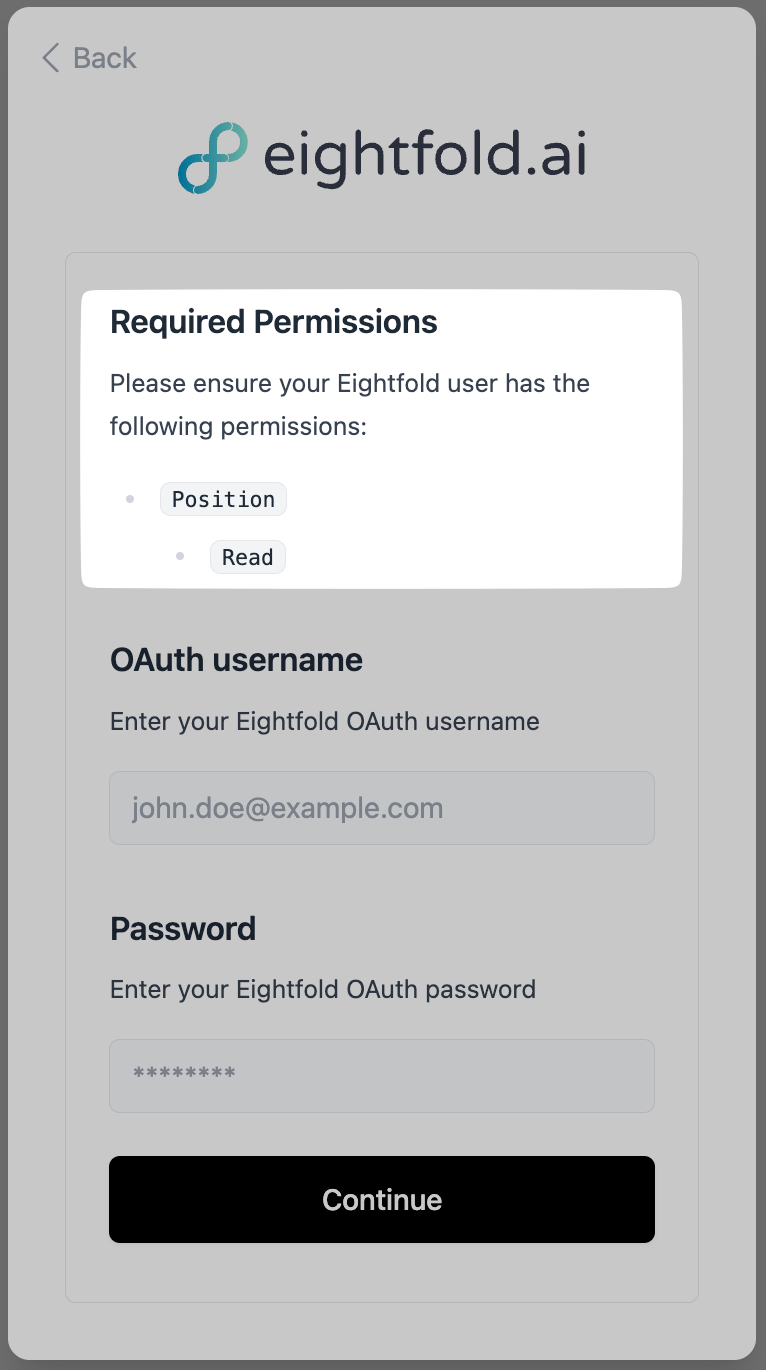The image size is (766, 1370).
Task: Click the bullet beside Position
Action: [x=130, y=499]
